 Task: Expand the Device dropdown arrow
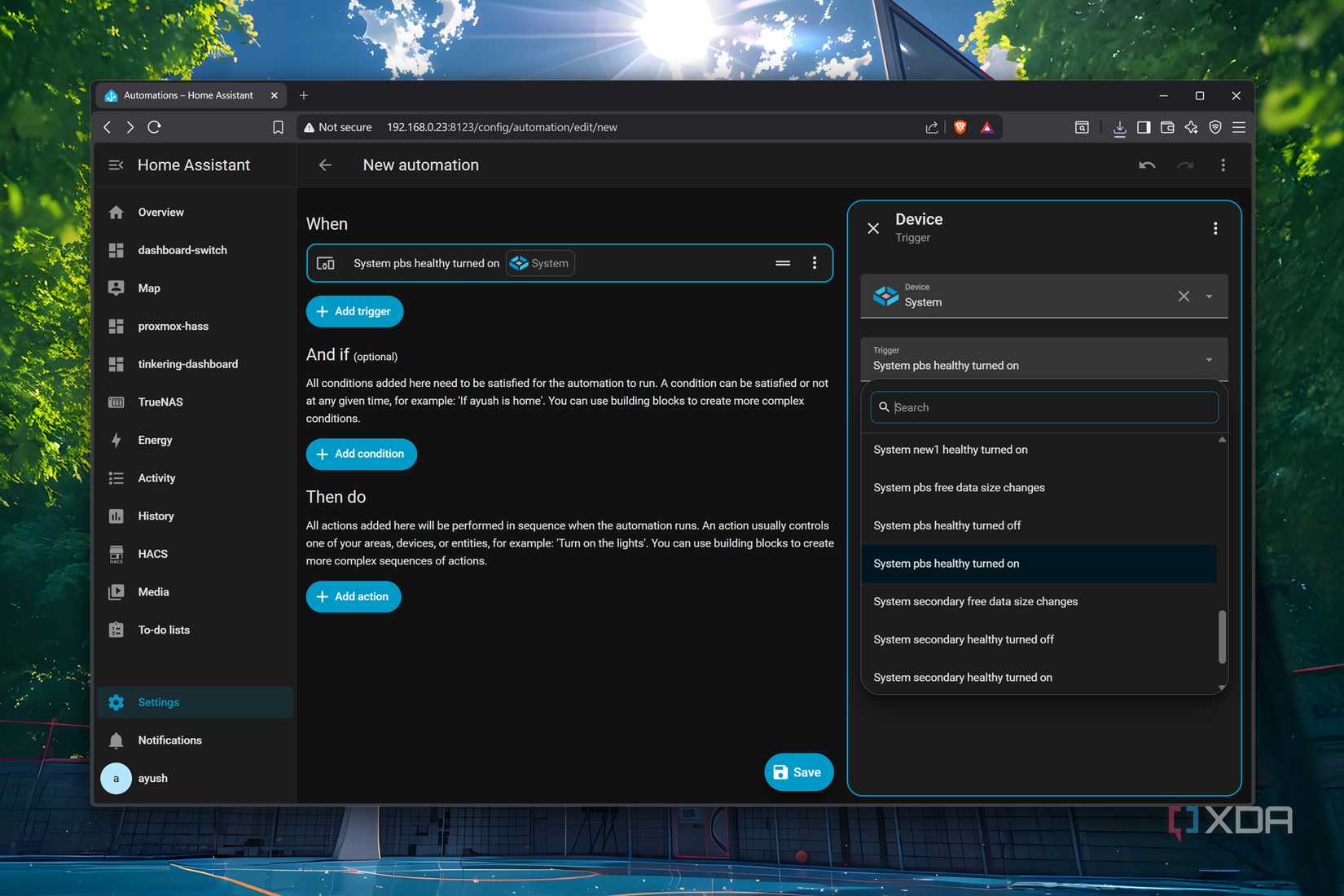pyautogui.click(x=1209, y=296)
